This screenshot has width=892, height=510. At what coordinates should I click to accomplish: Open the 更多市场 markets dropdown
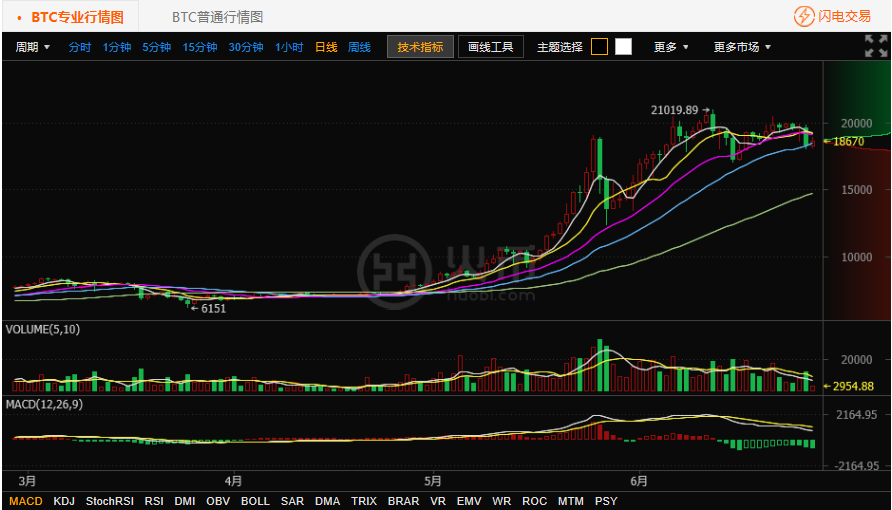click(x=741, y=47)
